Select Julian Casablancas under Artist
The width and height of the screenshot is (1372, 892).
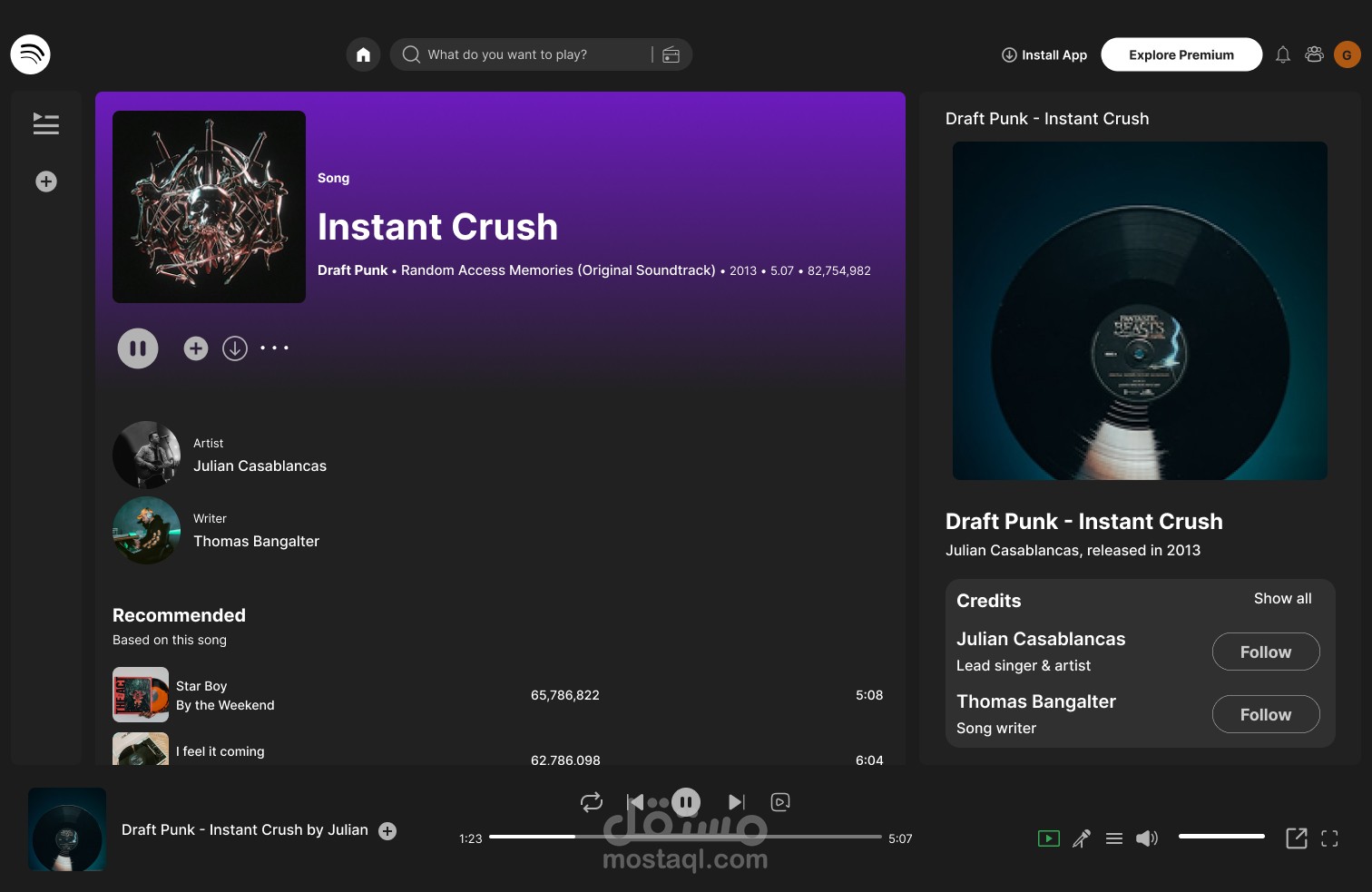point(260,466)
